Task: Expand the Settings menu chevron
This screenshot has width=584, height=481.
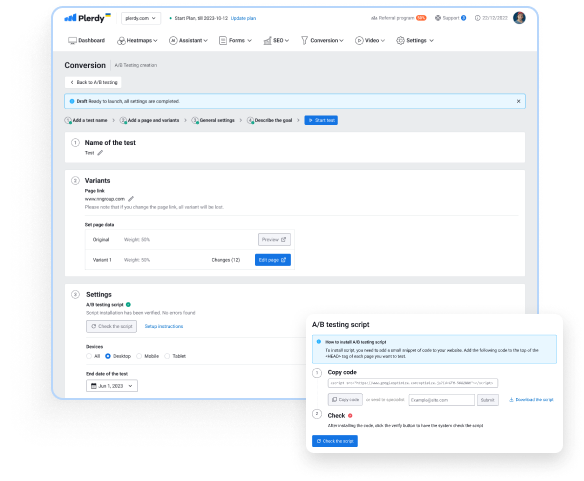Action: [431, 41]
